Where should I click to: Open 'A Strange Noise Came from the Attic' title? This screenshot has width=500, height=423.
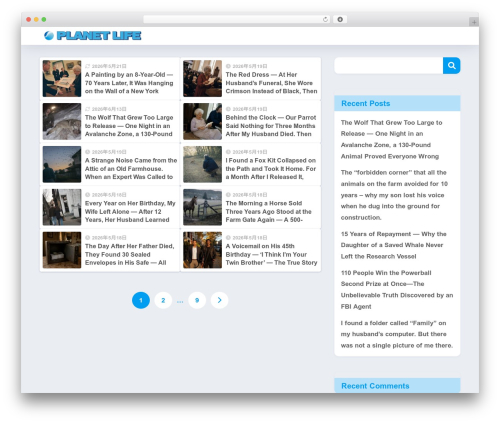[x=131, y=169]
